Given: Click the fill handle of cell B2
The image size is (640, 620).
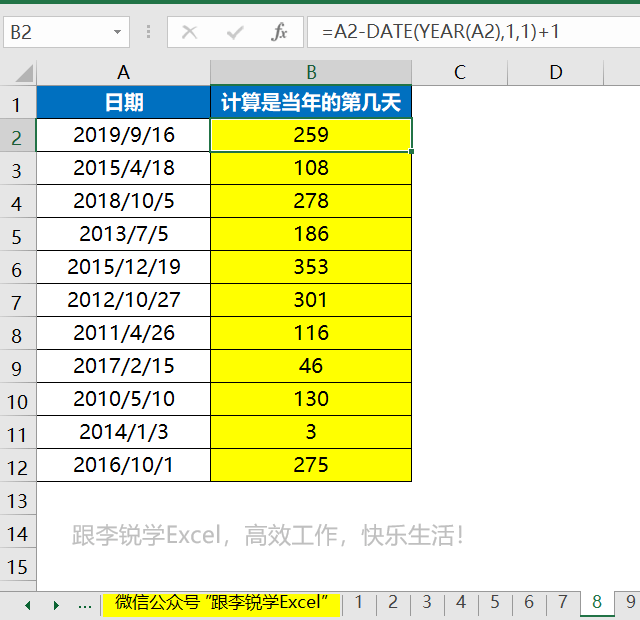Looking at the screenshot, I should tap(411, 151).
